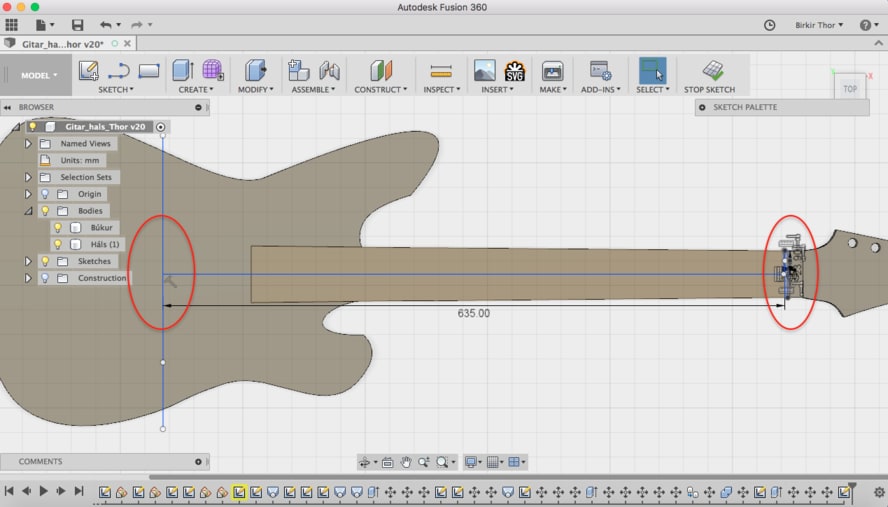The image size is (888, 507).
Task: Click the Measure inspect icon
Action: pos(441,71)
